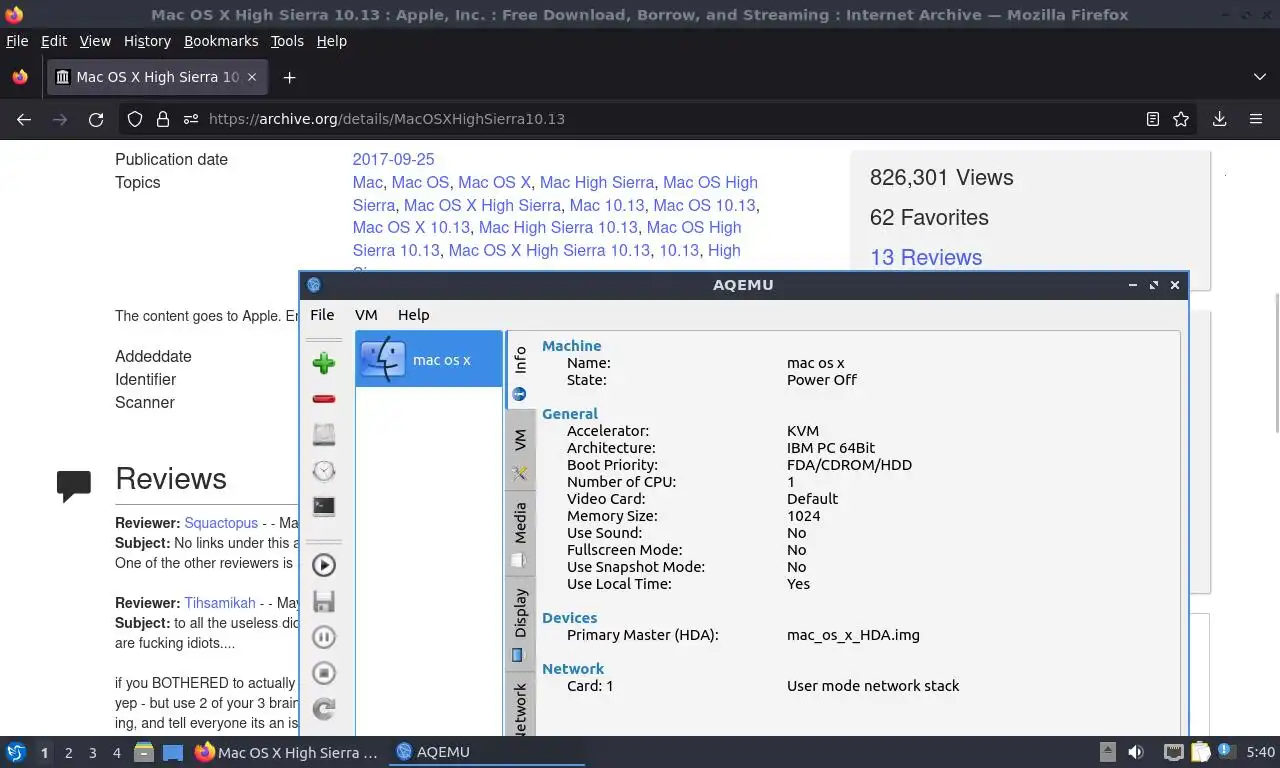Open the start menu bird icon in taskbar
The width and height of the screenshot is (1280, 768).
tap(15, 752)
